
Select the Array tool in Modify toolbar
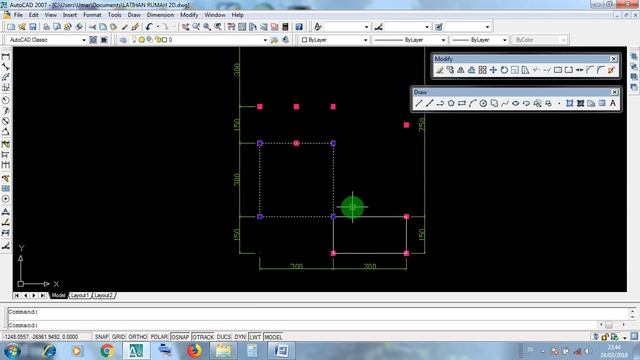point(482,70)
